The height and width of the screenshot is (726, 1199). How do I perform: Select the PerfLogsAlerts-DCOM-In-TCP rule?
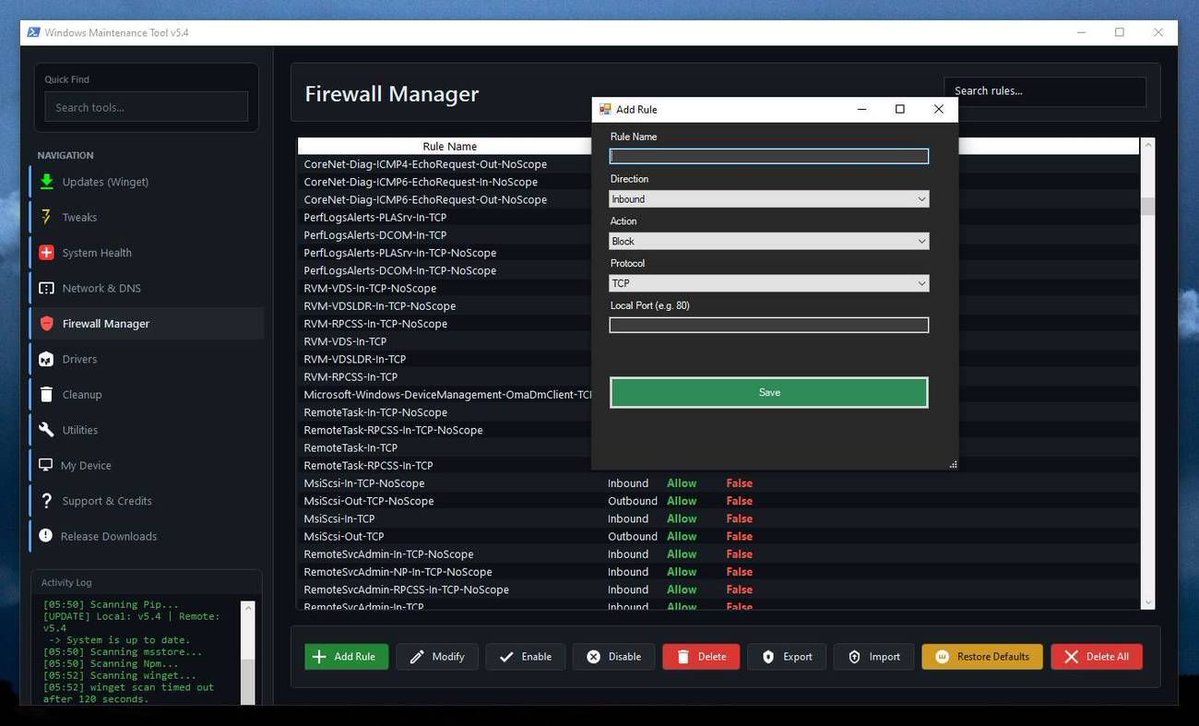point(444,235)
